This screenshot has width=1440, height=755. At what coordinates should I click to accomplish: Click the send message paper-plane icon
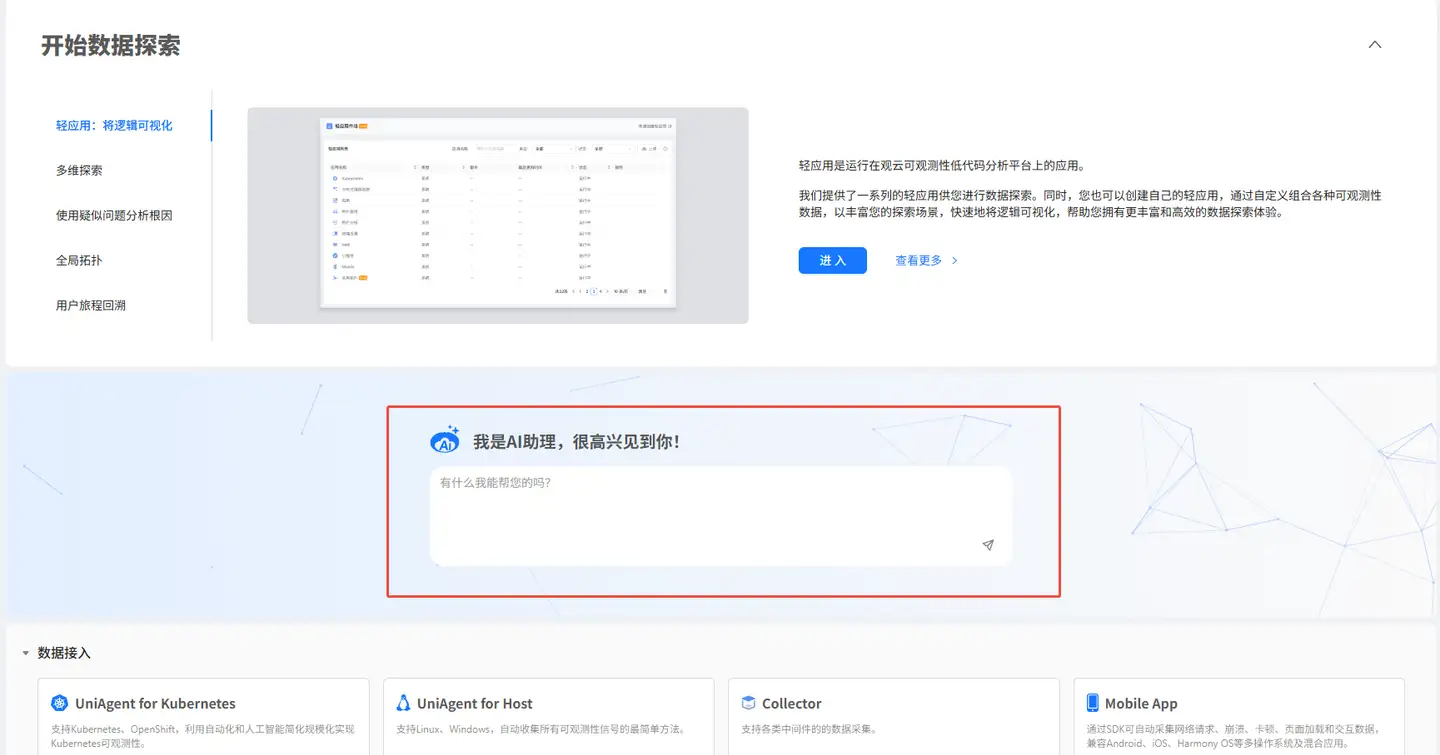[x=987, y=545]
